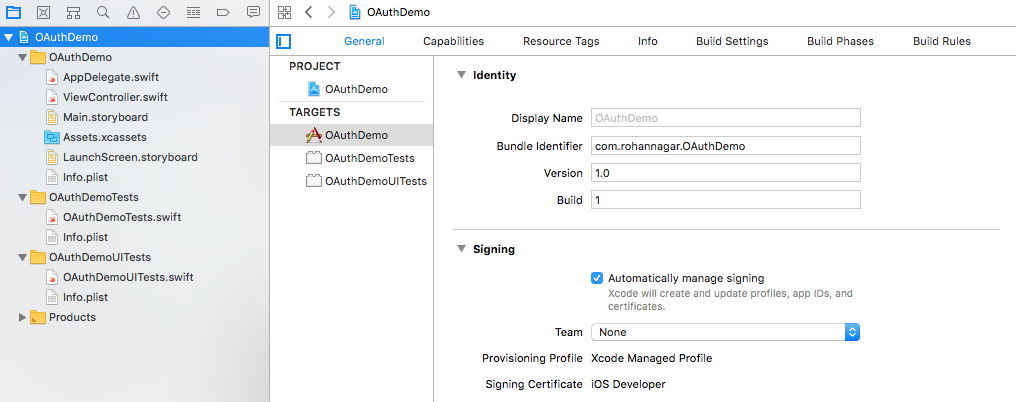Open Assets.xcassets catalog

pos(104,137)
